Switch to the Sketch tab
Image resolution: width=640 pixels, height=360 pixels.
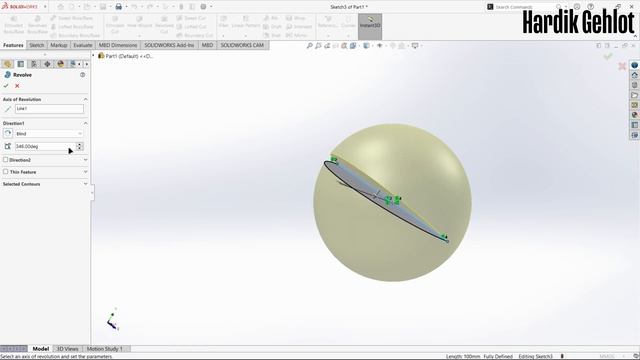(x=36, y=45)
